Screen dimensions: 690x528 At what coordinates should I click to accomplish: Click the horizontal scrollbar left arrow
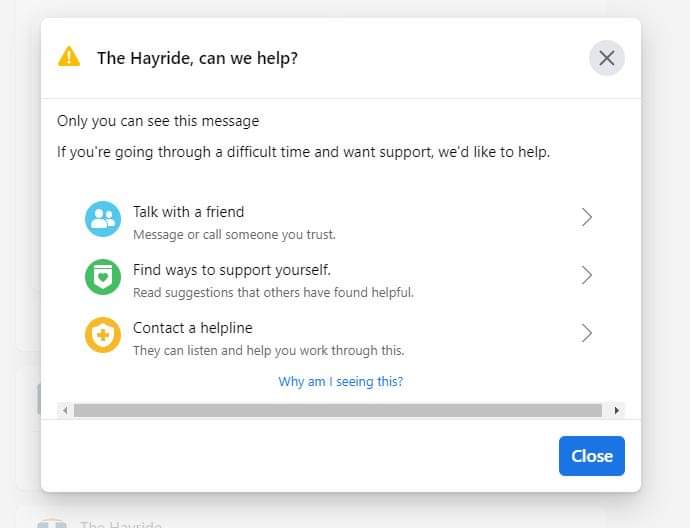point(65,410)
